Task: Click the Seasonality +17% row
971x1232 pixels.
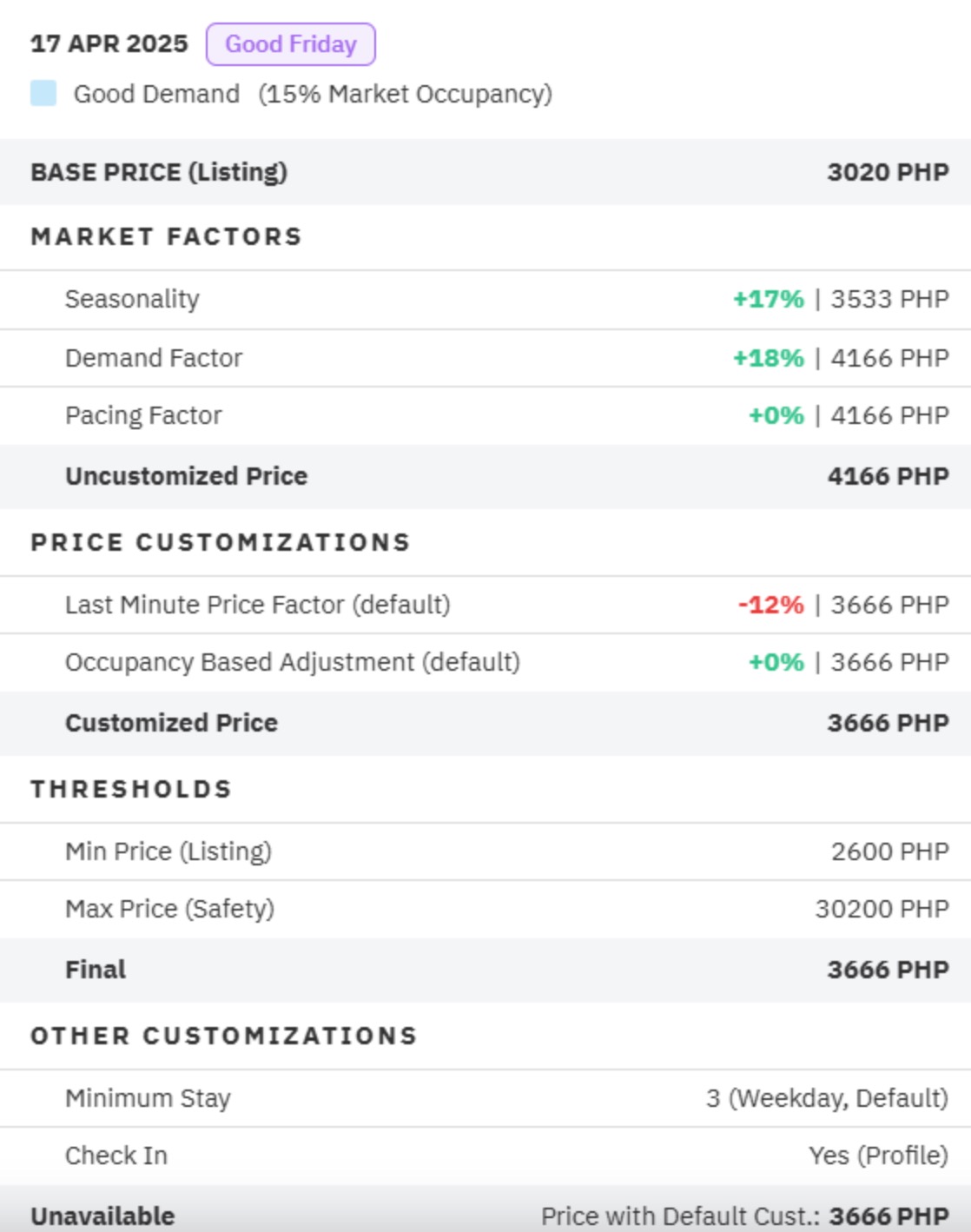Action: (x=485, y=299)
